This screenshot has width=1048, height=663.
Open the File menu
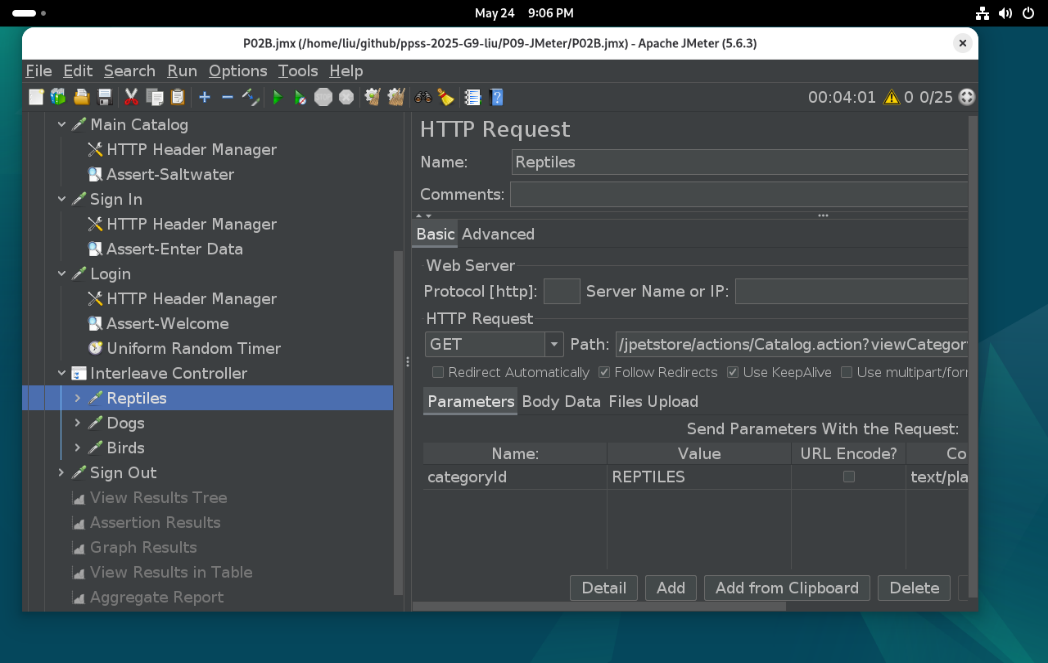point(39,71)
